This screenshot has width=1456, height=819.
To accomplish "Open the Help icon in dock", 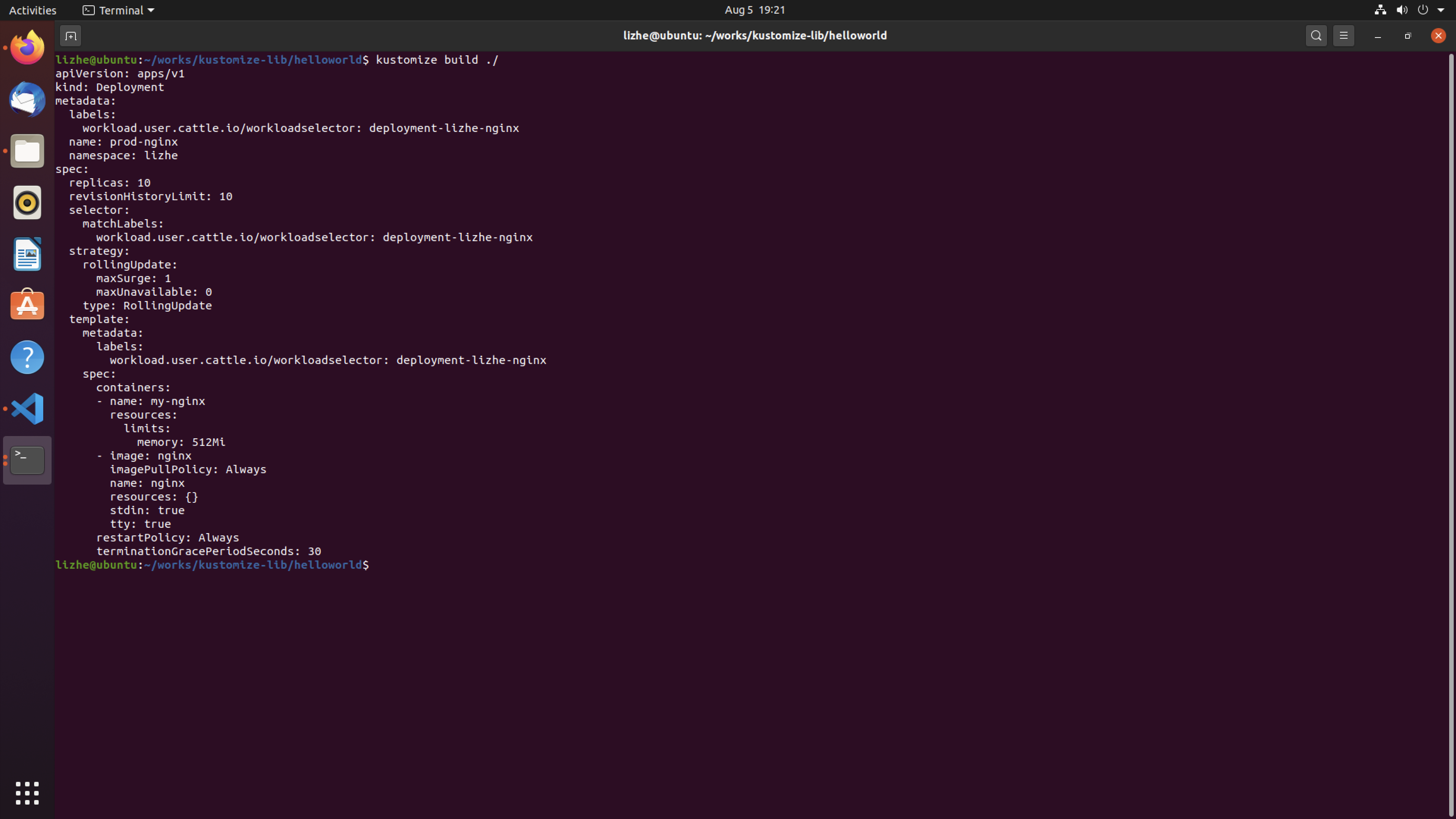I will pyautogui.click(x=27, y=357).
